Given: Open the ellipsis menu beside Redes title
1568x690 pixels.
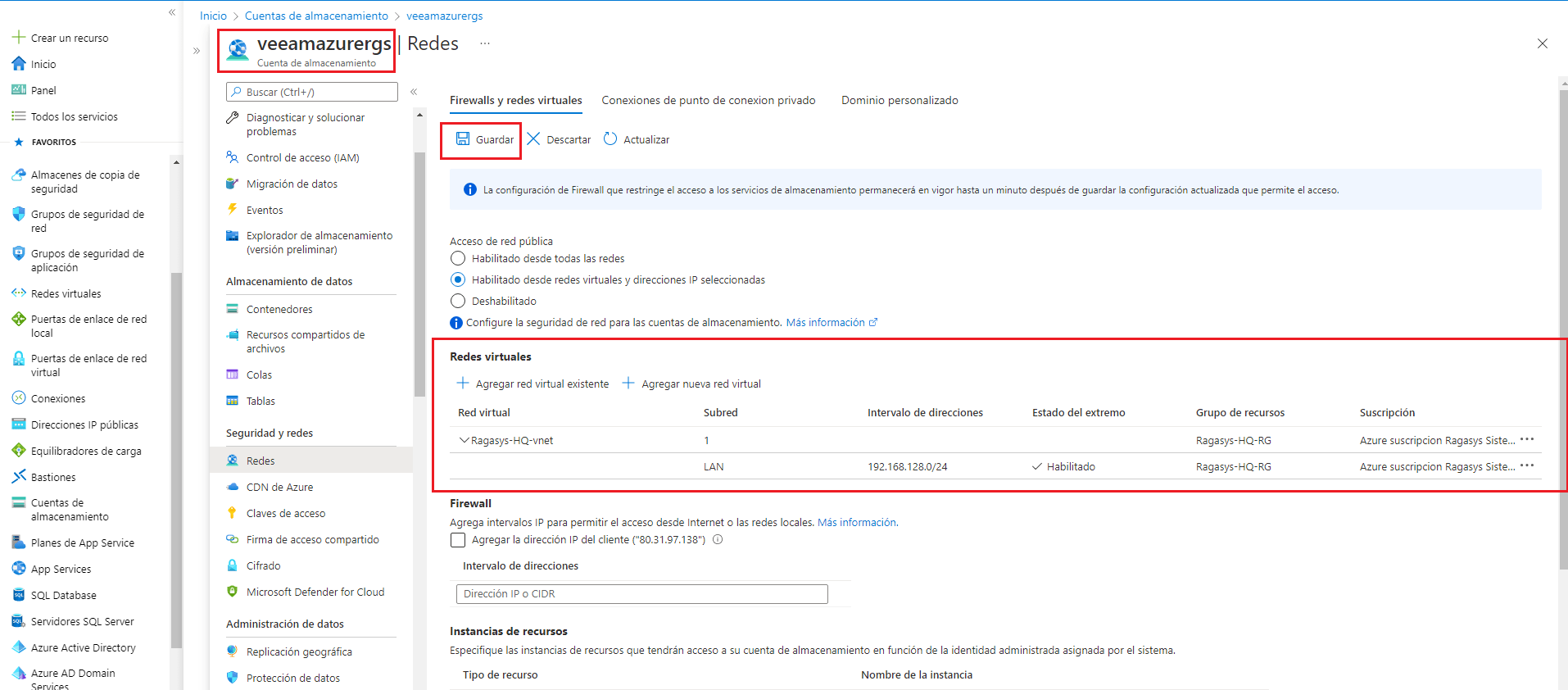Looking at the screenshot, I should tap(485, 43).
